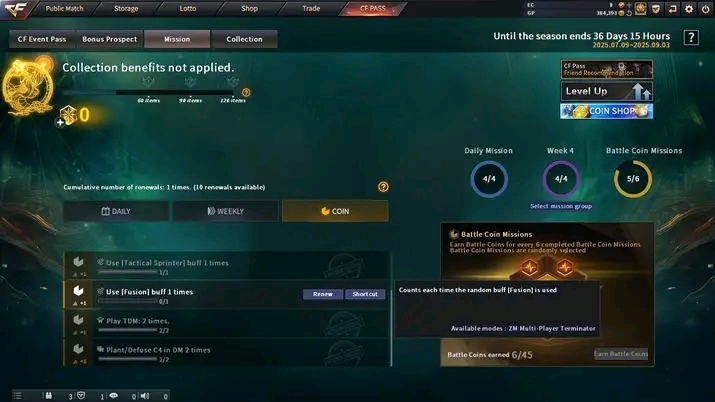Click the help icon beside the renewals counter

click(x=383, y=186)
